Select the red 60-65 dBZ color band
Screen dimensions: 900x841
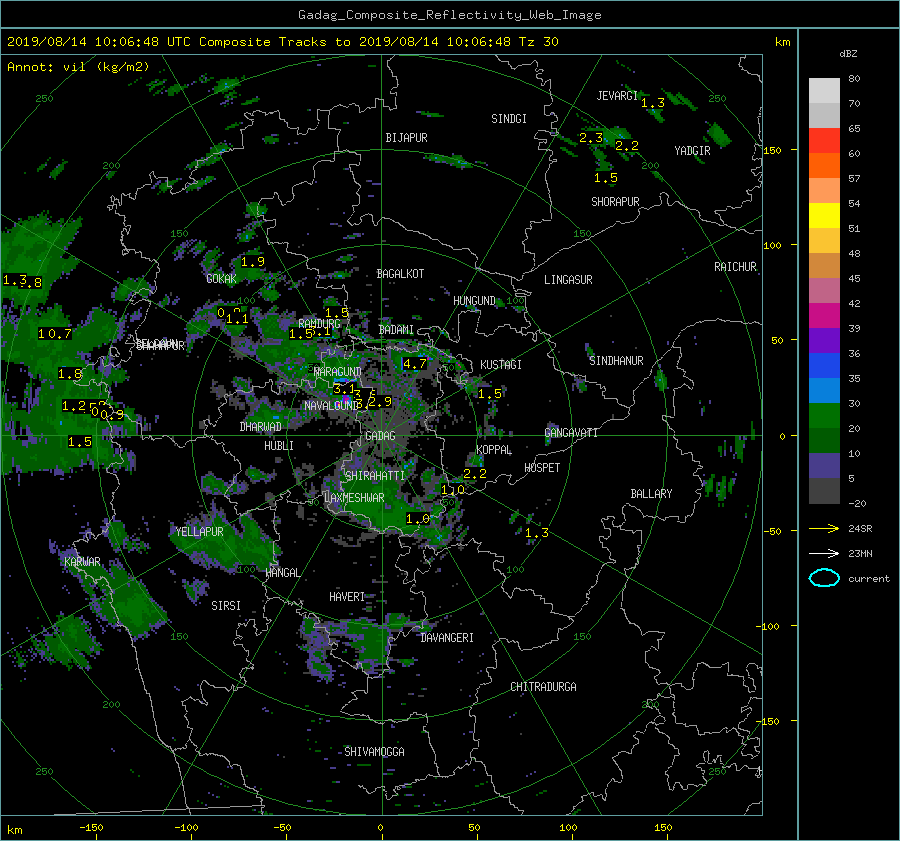click(824, 140)
